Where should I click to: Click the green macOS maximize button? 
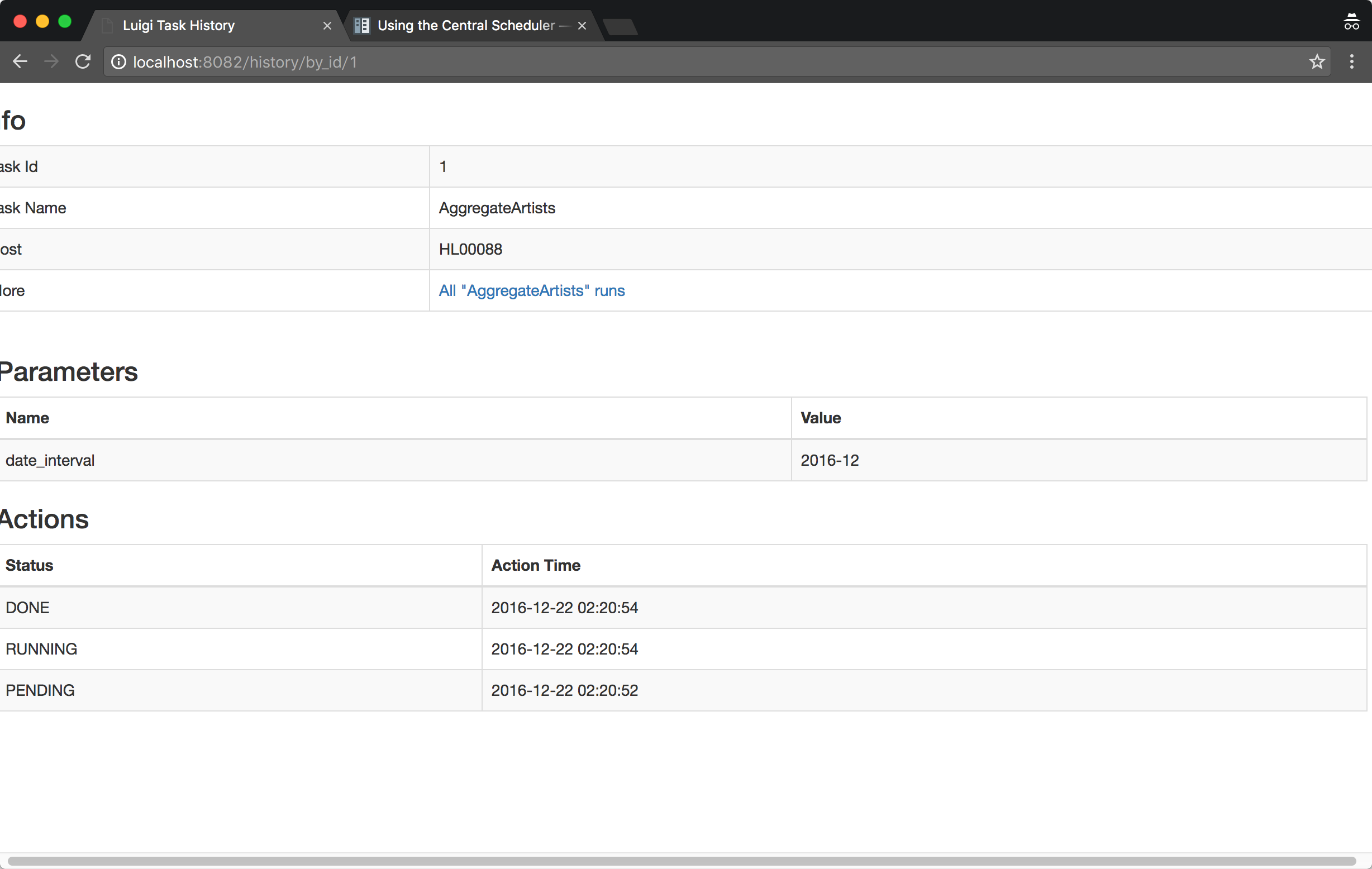65,22
